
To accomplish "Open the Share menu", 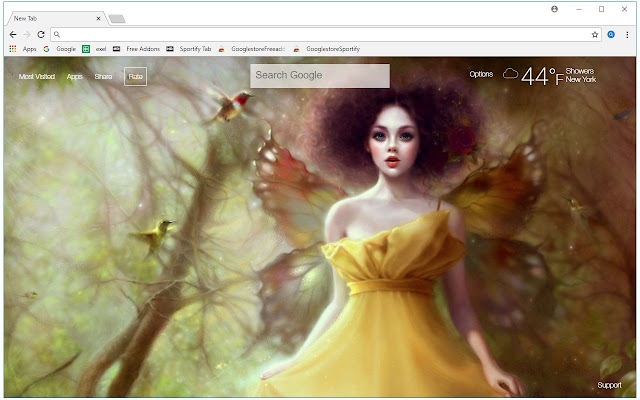I will click(103, 77).
